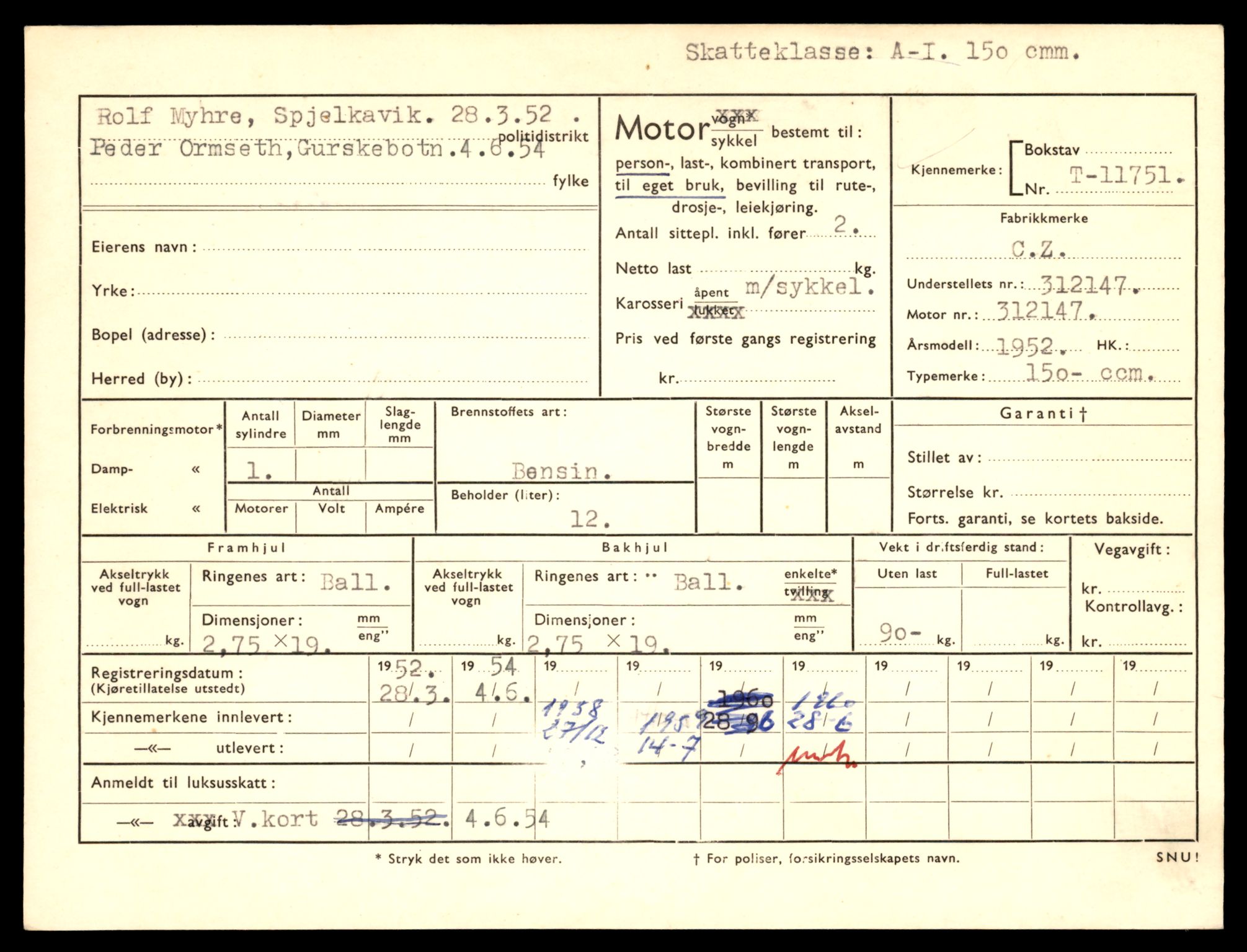The height and width of the screenshot is (952, 1247).
Task: Click the Understellets nr. value '312147.'
Action: [1089, 285]
